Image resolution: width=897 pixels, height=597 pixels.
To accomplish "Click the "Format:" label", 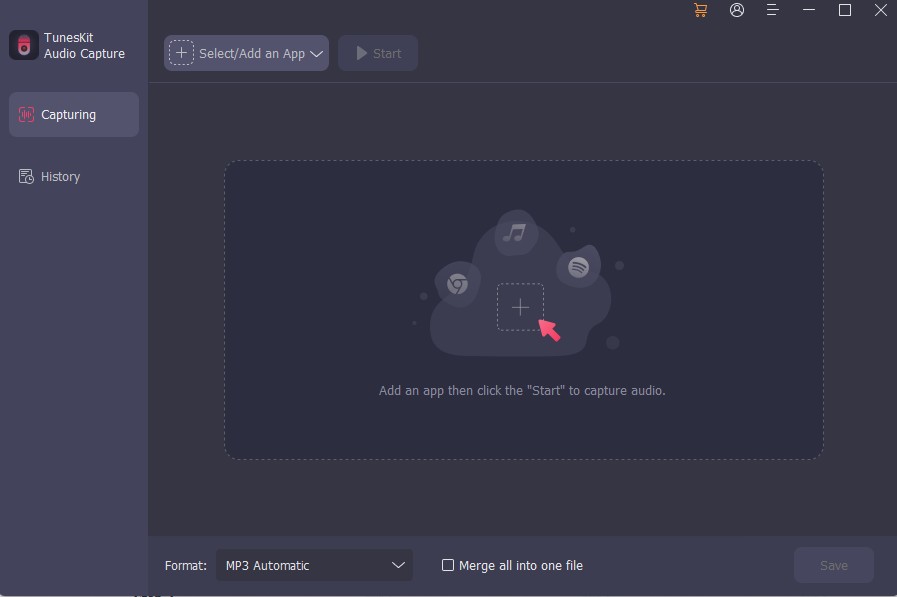I will coord(185,566).
